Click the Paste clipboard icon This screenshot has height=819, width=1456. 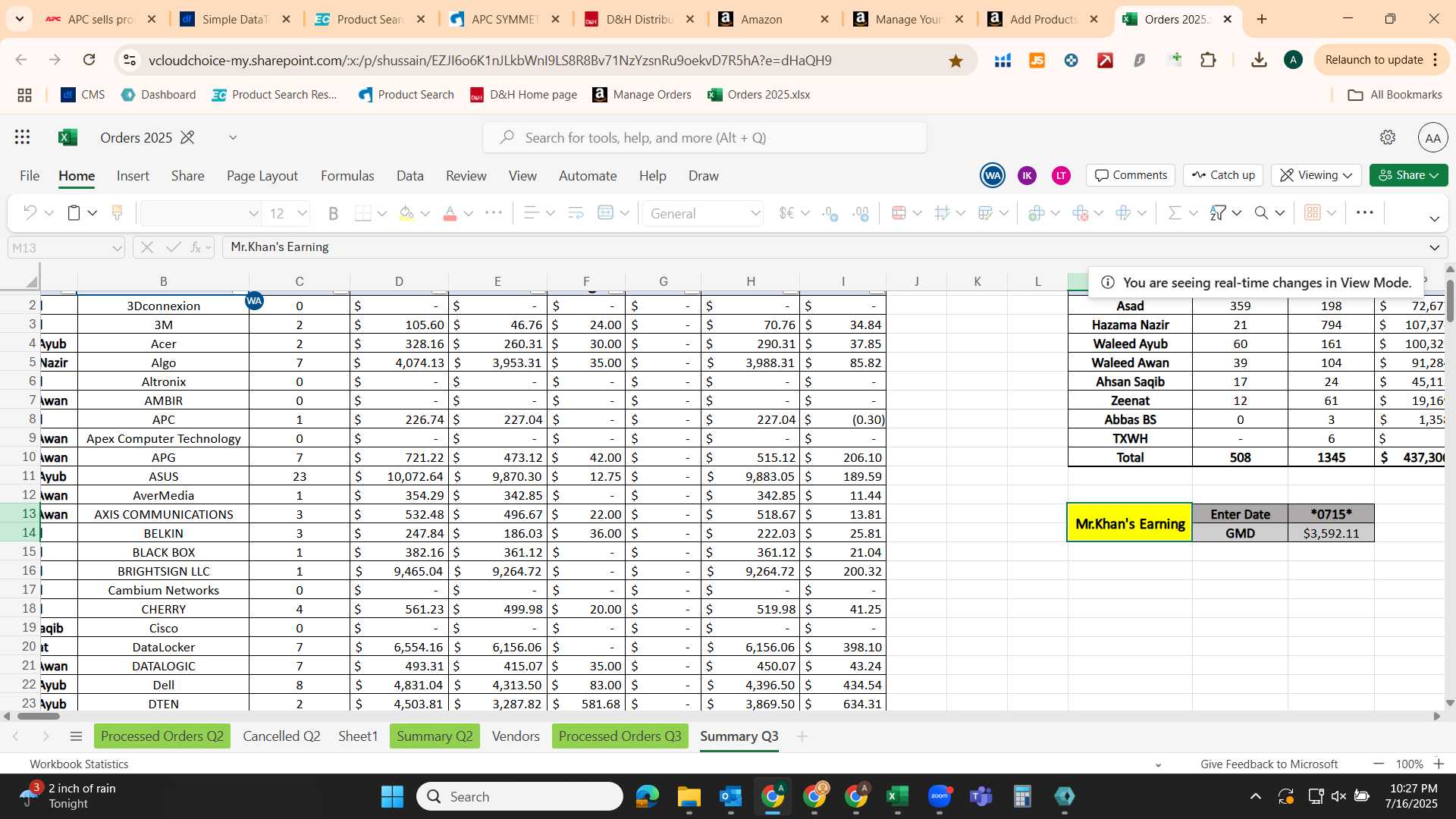click(74, 213)
